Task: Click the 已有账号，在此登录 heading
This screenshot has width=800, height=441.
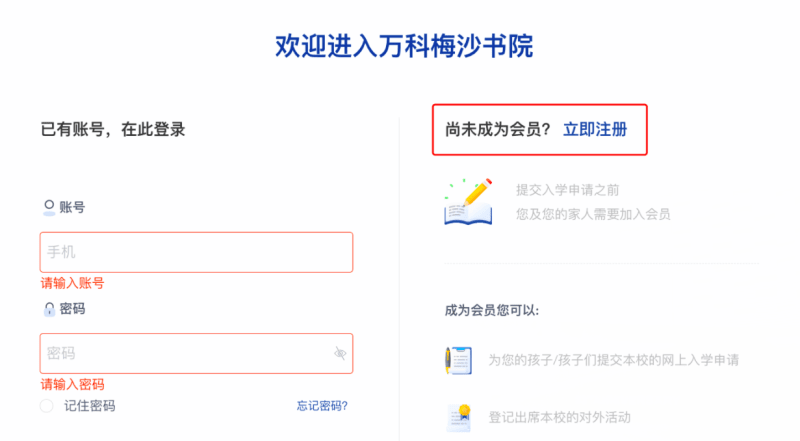Action: pos(113,130)
